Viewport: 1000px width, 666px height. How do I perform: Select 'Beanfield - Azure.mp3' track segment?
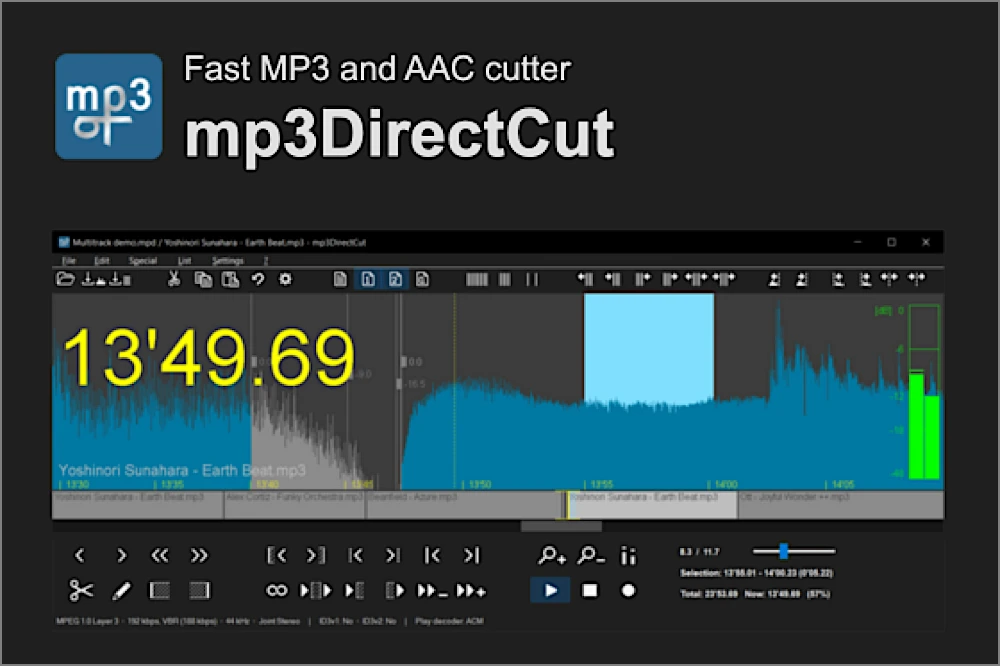click(463, 504)
